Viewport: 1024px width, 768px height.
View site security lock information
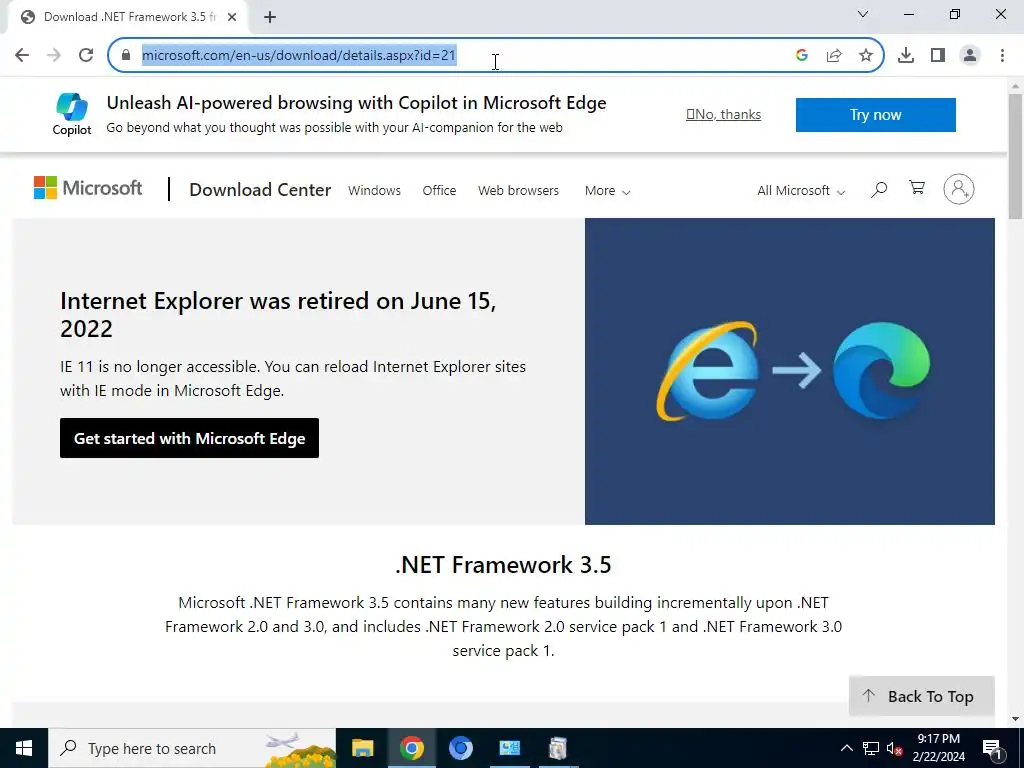[126, 55]
